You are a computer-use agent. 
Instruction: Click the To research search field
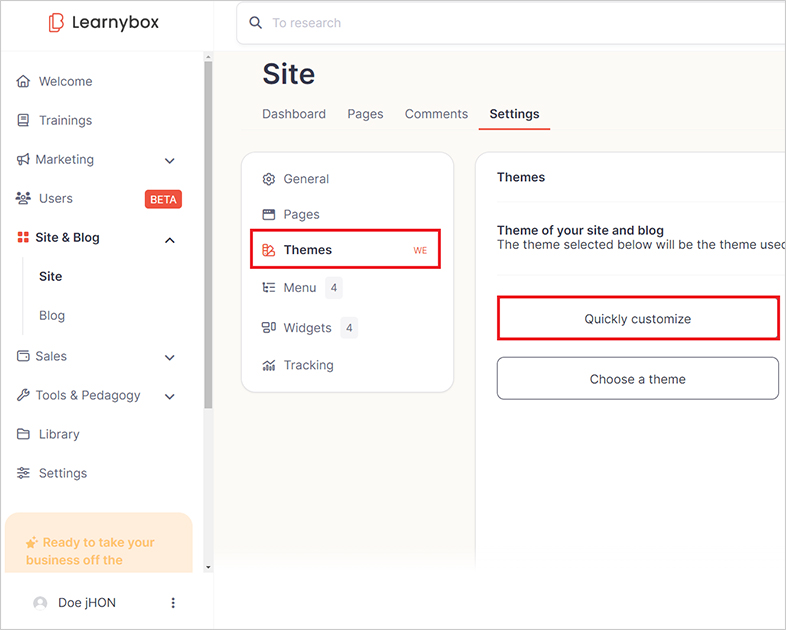[511, 23]
